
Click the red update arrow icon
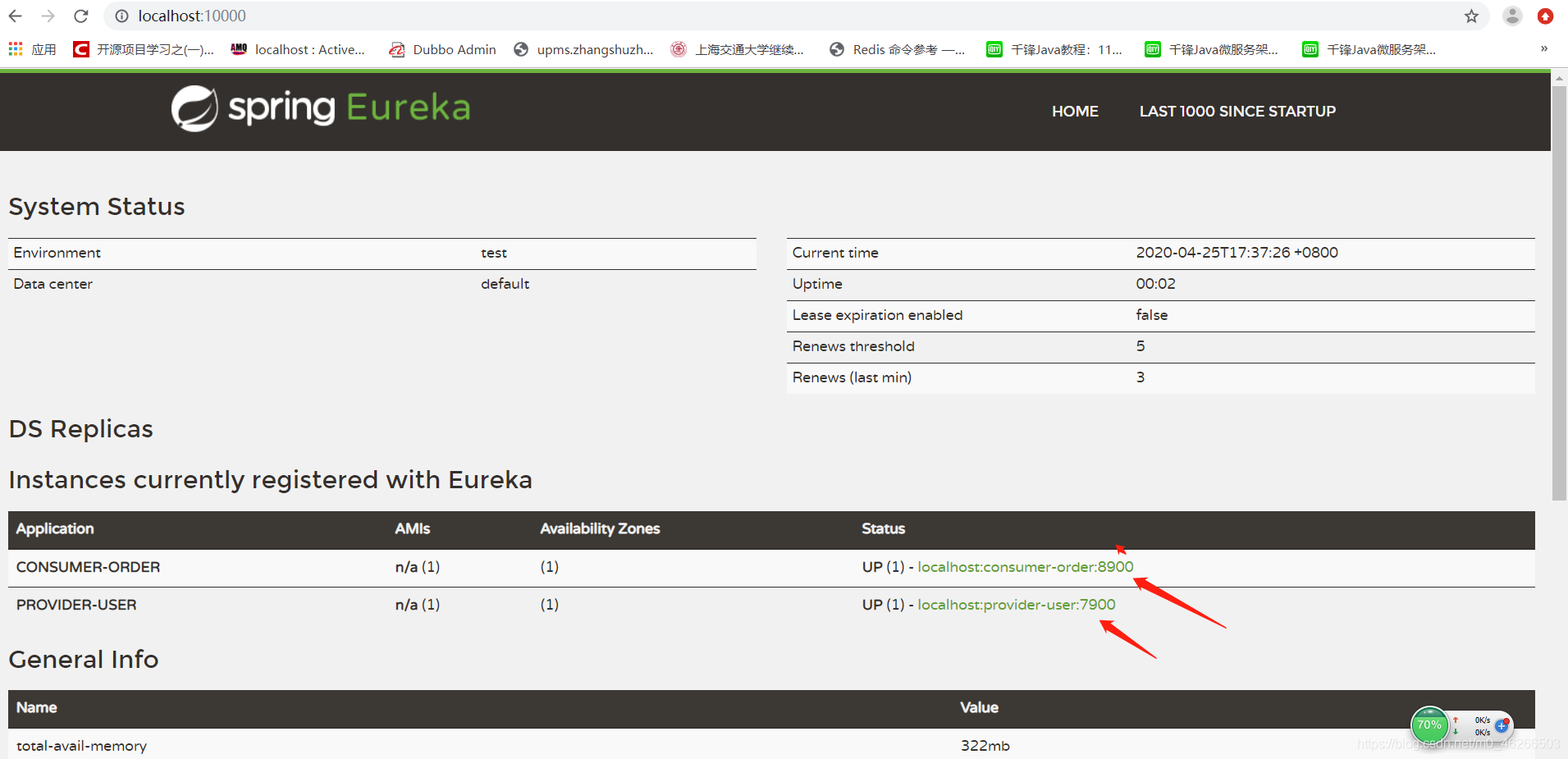point(1545,16)
